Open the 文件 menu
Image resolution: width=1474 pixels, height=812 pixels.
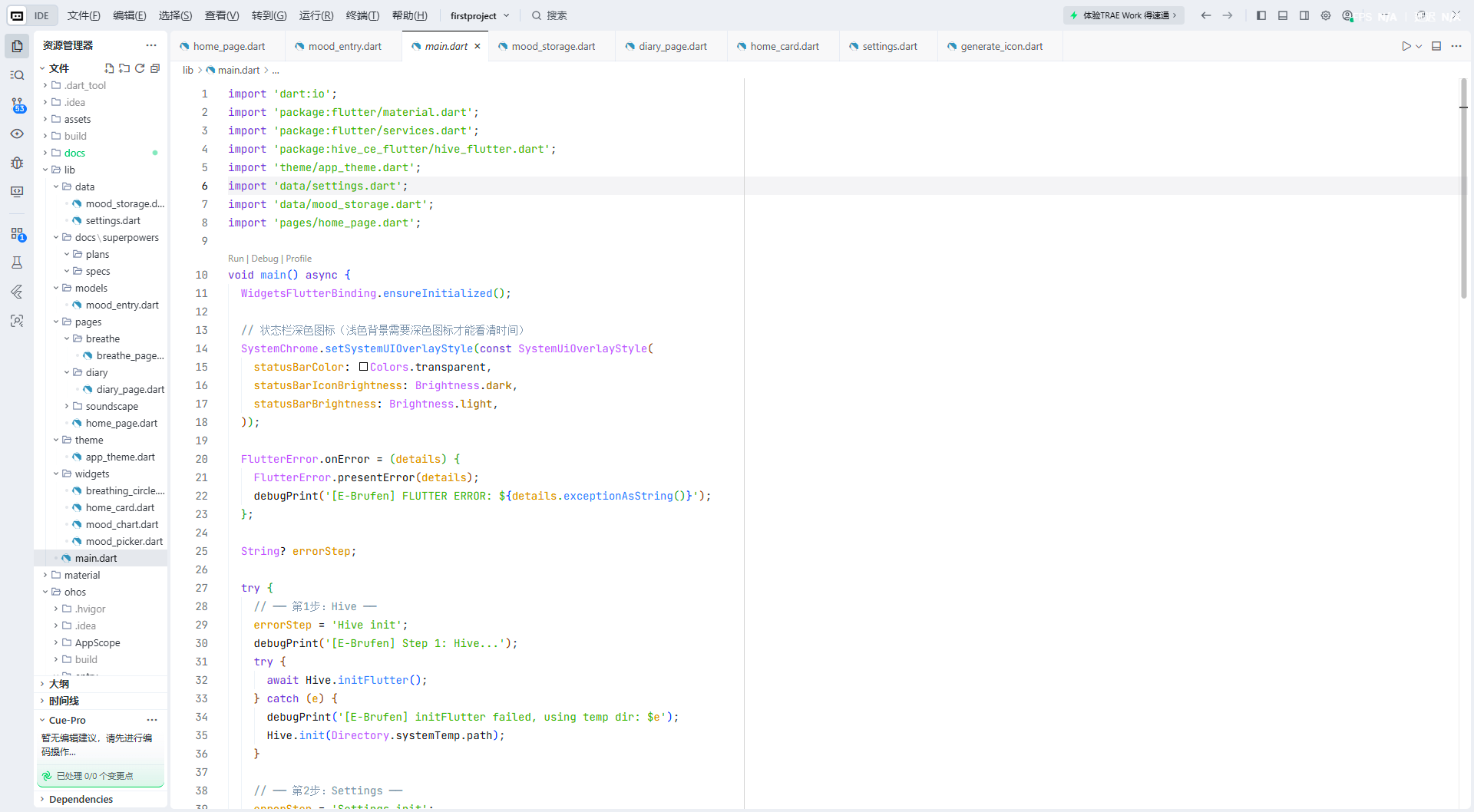click(84, 15)
